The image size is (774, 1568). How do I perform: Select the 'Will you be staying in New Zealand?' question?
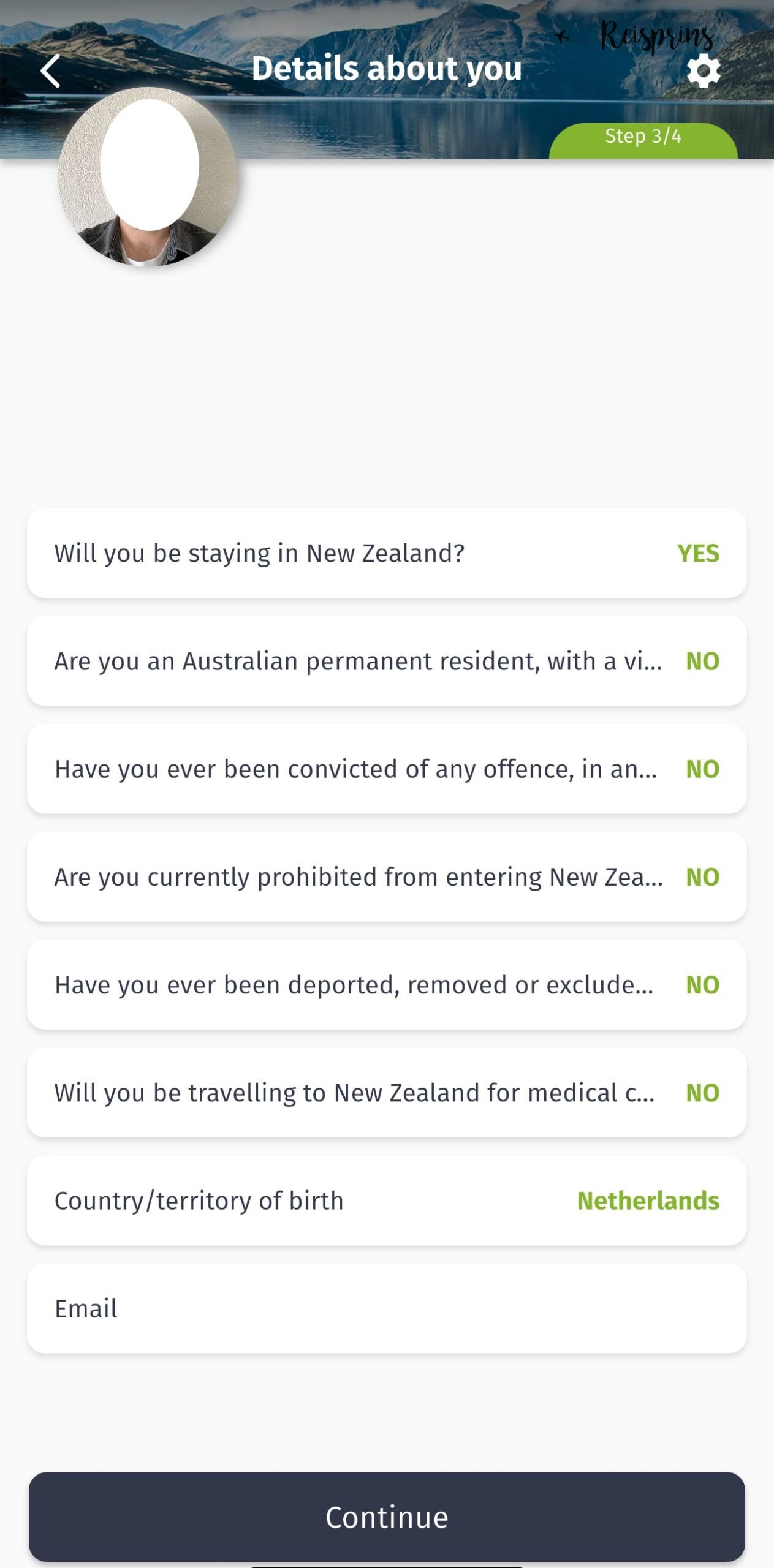[x=259, y=553]
